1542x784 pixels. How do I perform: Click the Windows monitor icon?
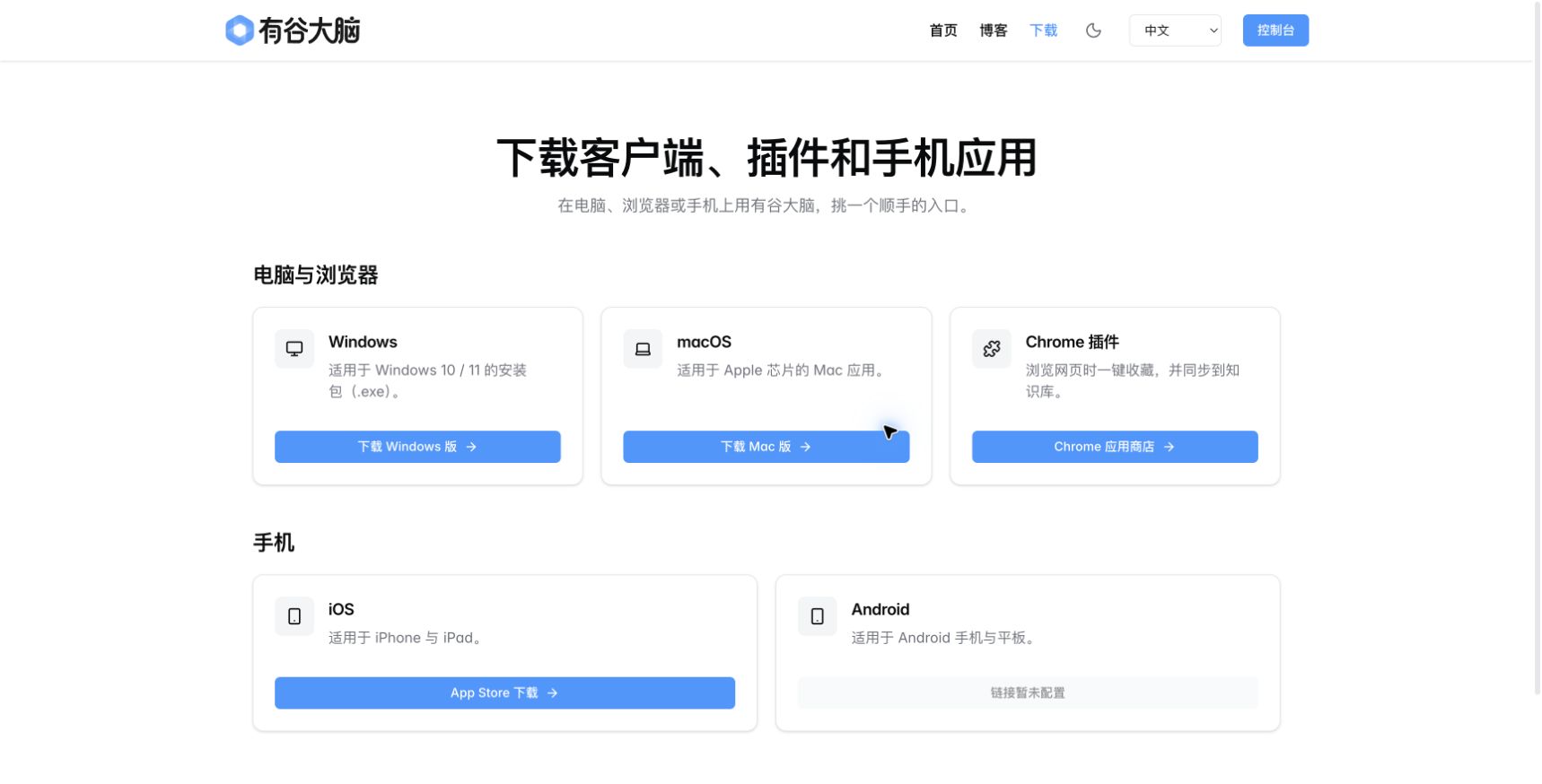pos(294,349)
